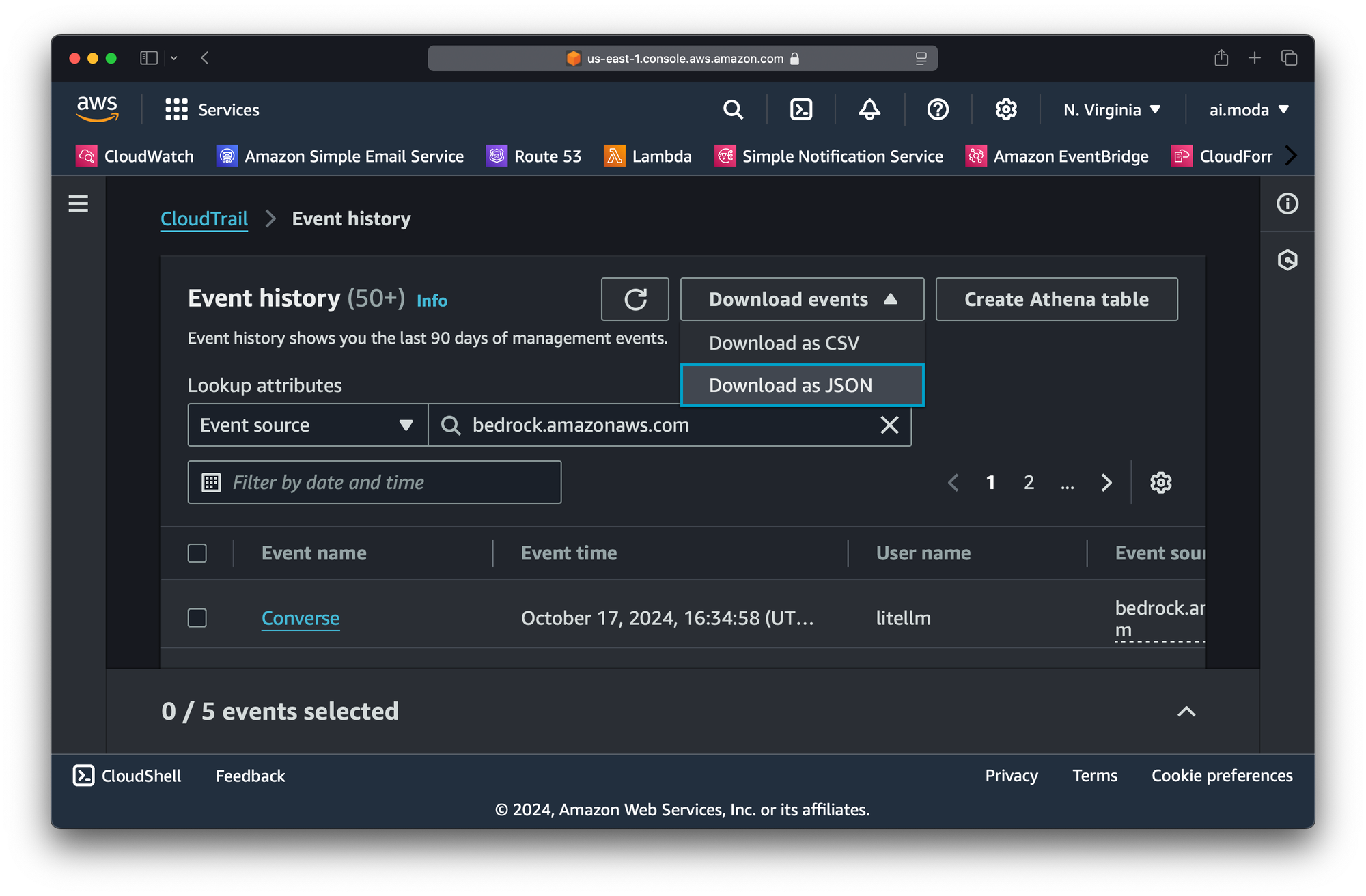1366x896 pixels.
Task: Open the notifications bell
Action: coord(869,109)
